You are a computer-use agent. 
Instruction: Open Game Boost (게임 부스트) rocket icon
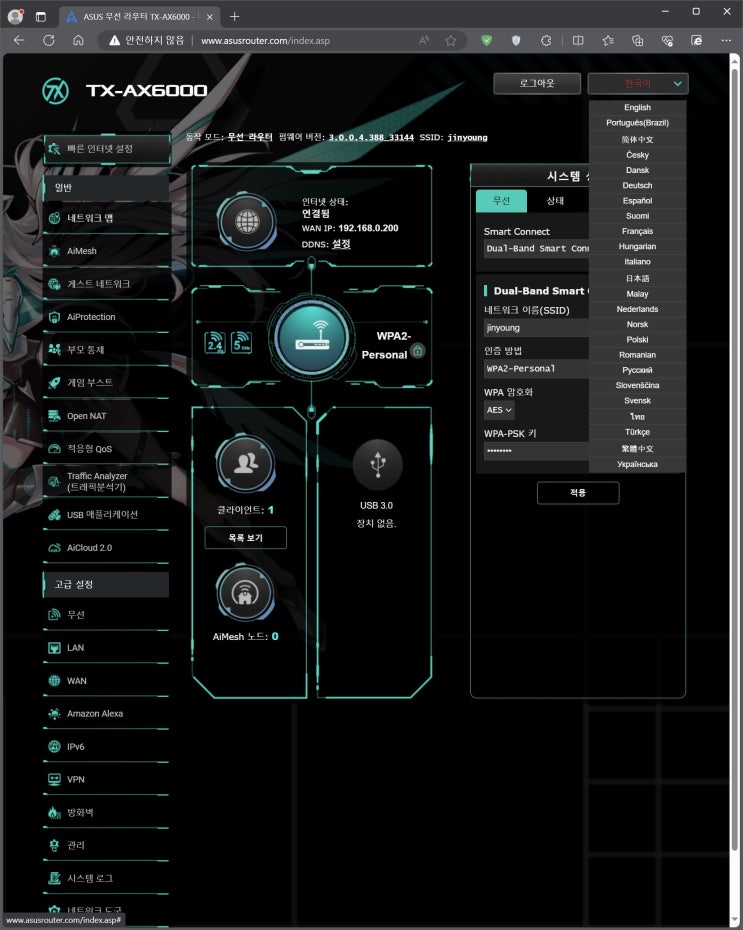point(55,383)
